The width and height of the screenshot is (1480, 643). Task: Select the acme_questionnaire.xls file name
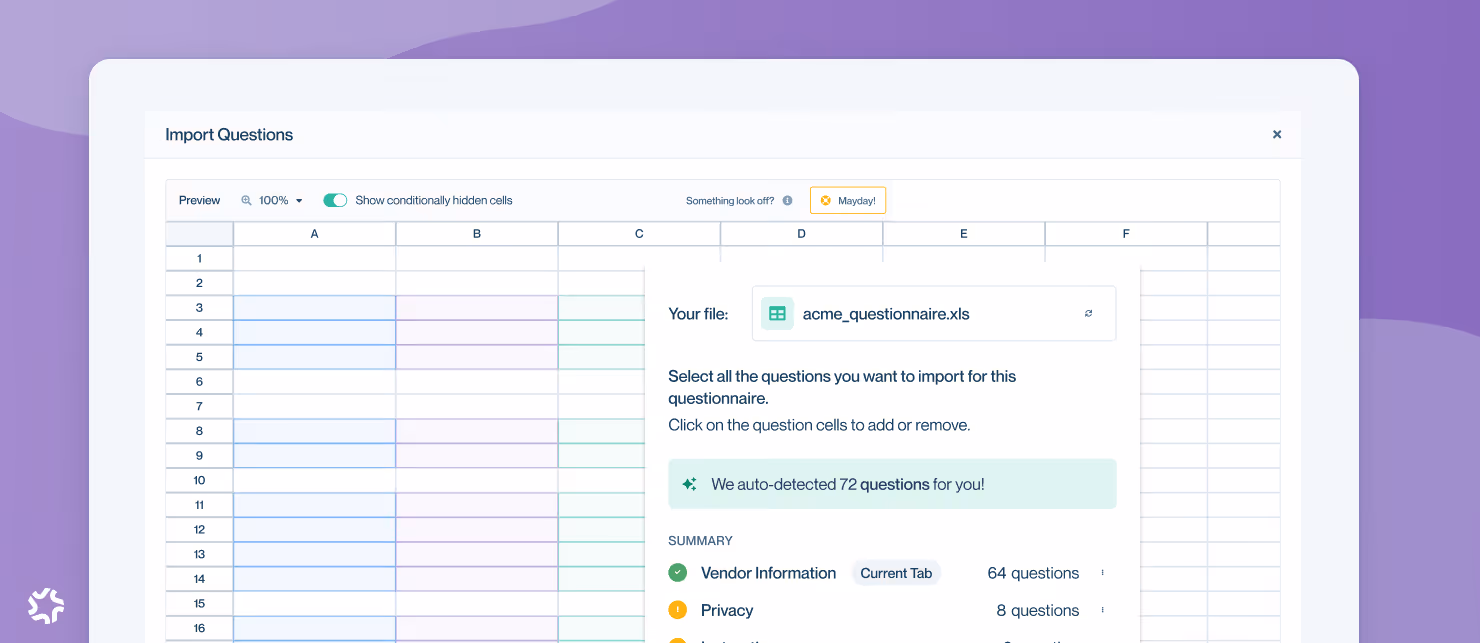pos(886,314)
